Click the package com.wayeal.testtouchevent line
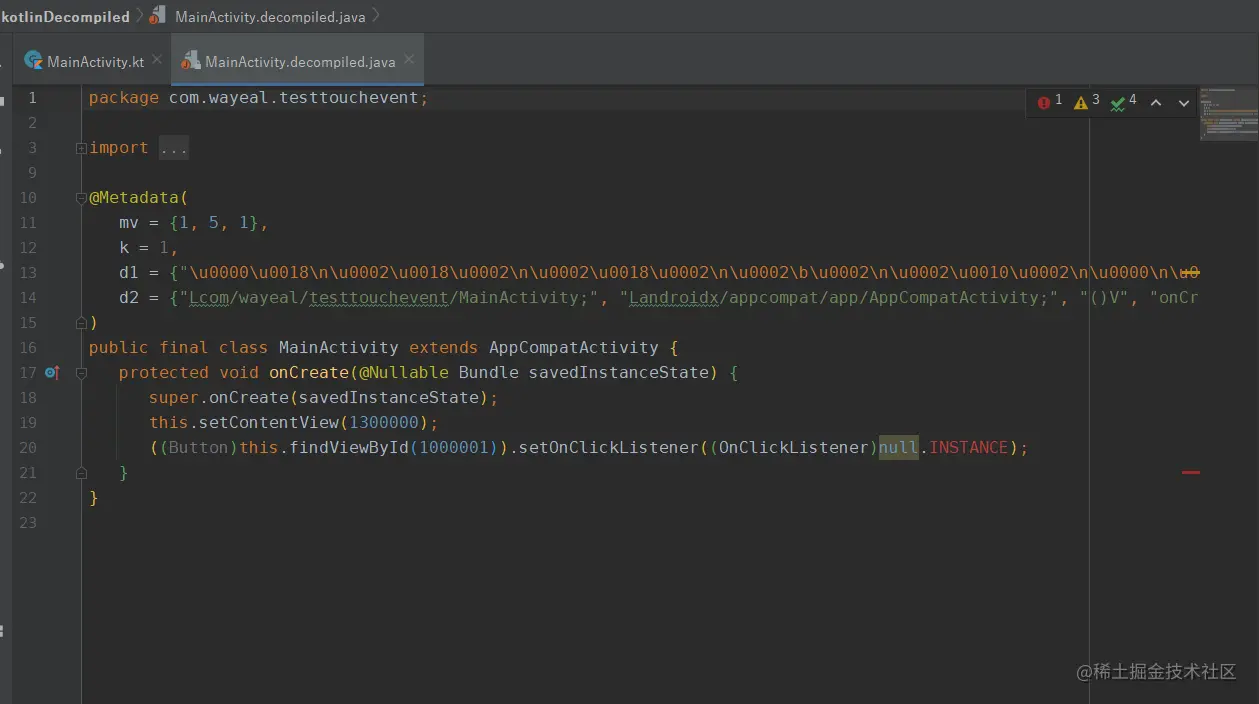This screenshot has height=704, width=1259. coord(258,98)
